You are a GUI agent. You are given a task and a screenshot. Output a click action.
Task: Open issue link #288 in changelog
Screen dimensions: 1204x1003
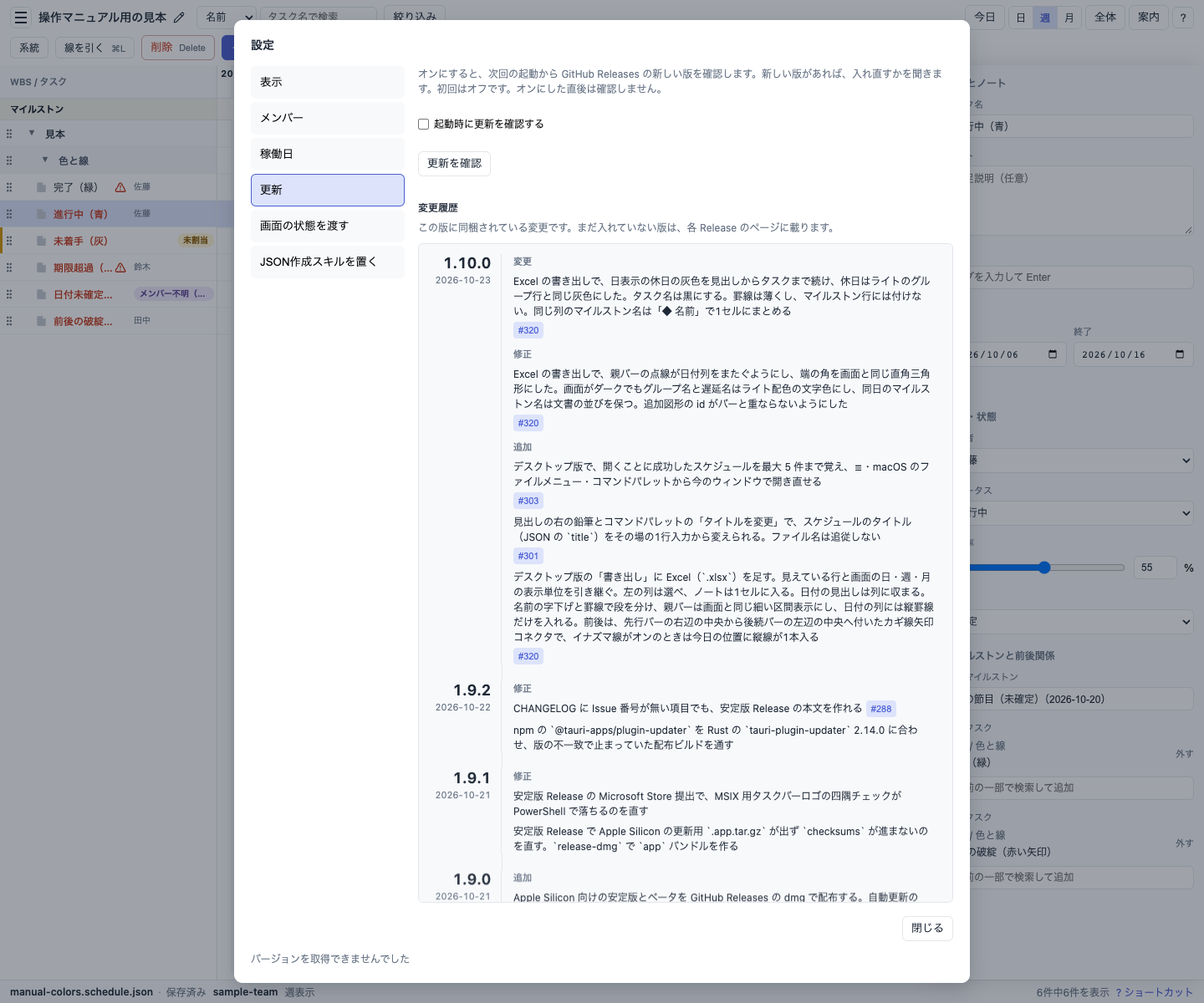[x=881, y=709]
